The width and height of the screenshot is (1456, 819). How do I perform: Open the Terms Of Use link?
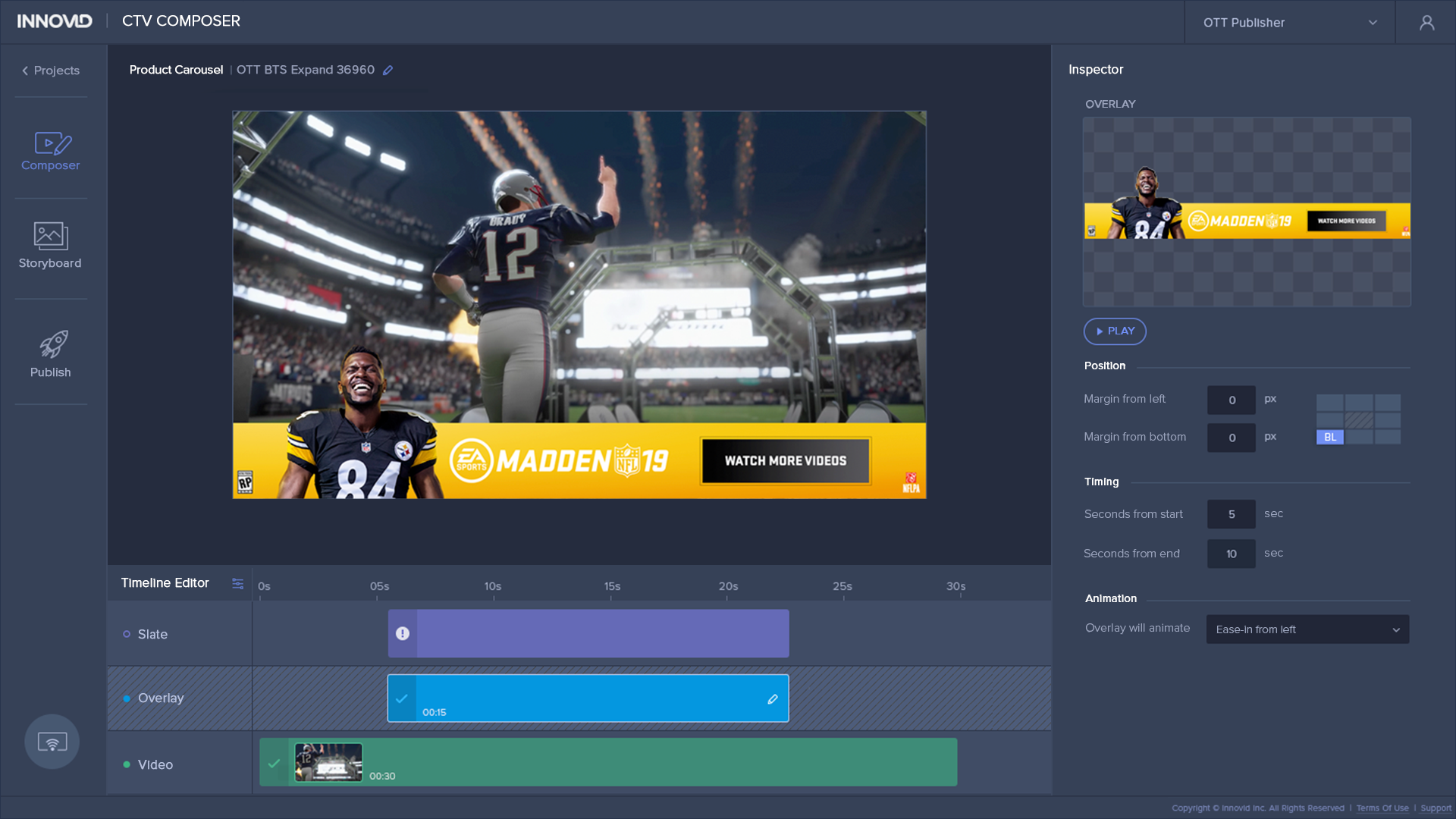coord(1382,808)
